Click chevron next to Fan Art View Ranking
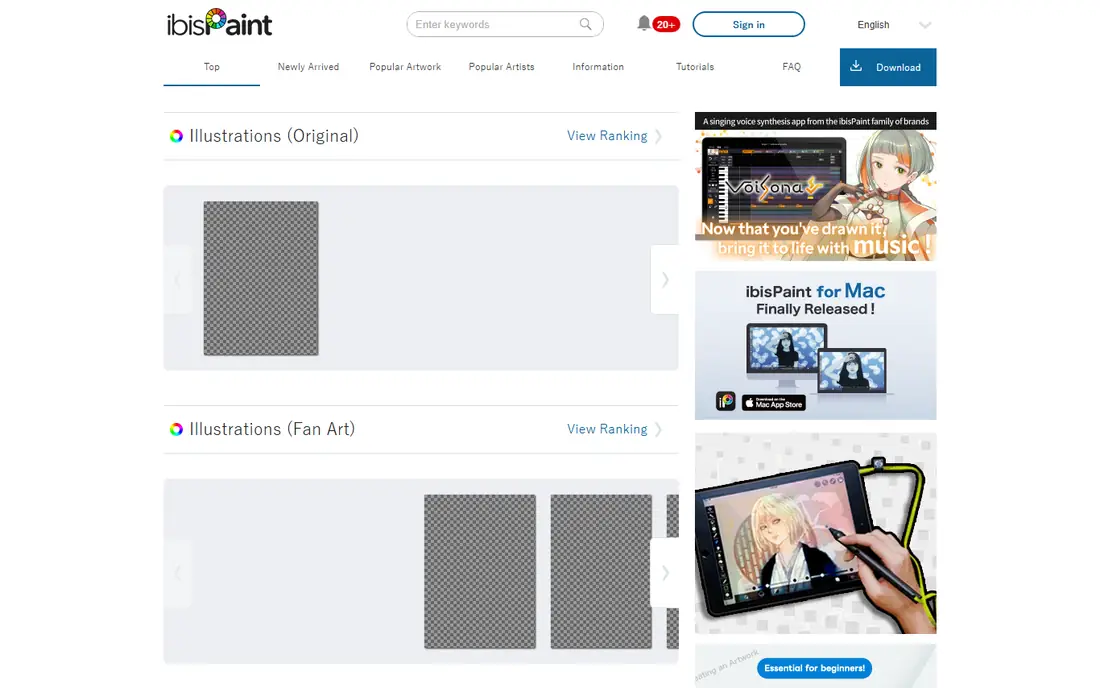This screenshot has height=688, width=1100. tap(658, 429)
